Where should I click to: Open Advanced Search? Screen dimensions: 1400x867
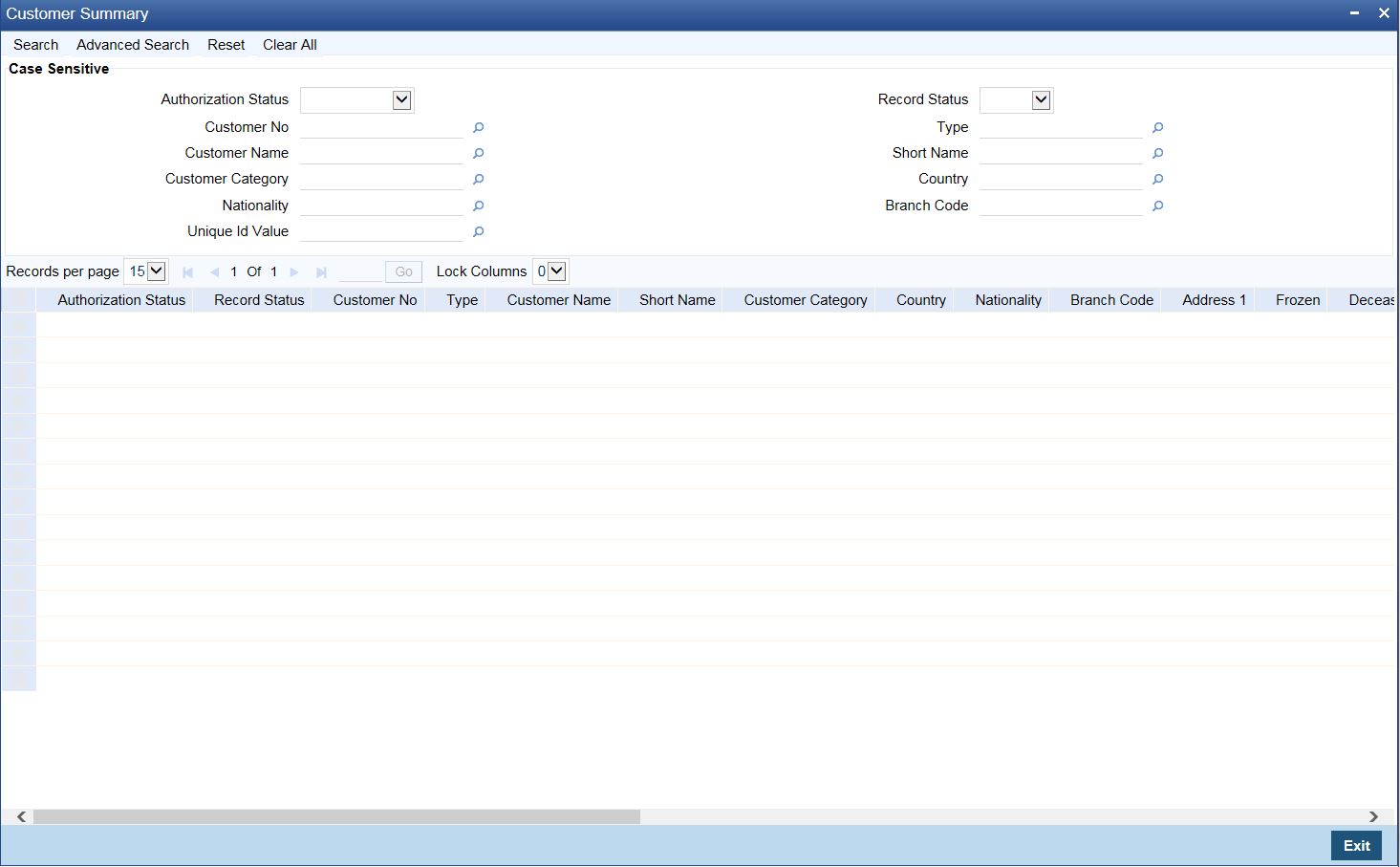point(133,45)
